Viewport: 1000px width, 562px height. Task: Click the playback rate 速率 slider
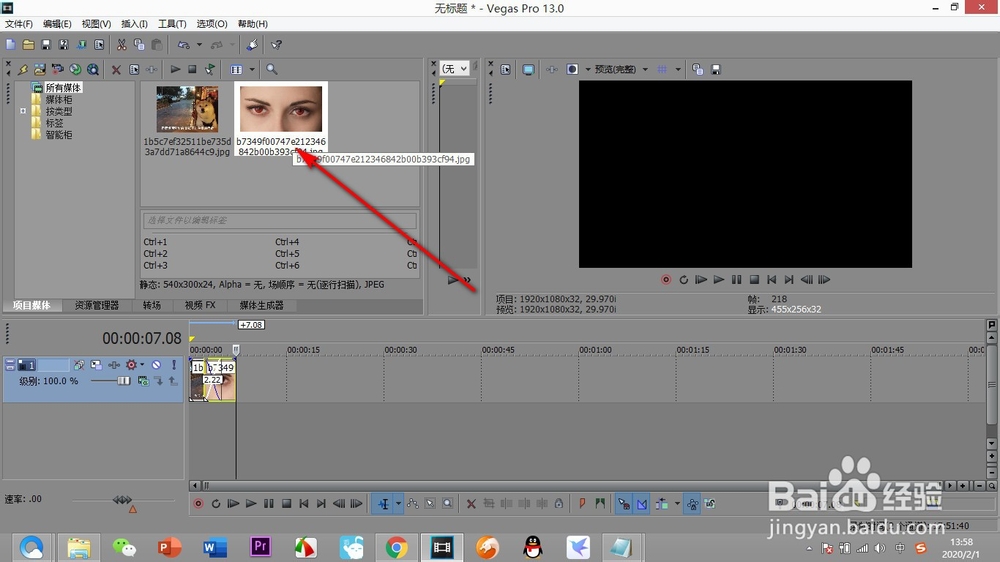pos(122,499)
